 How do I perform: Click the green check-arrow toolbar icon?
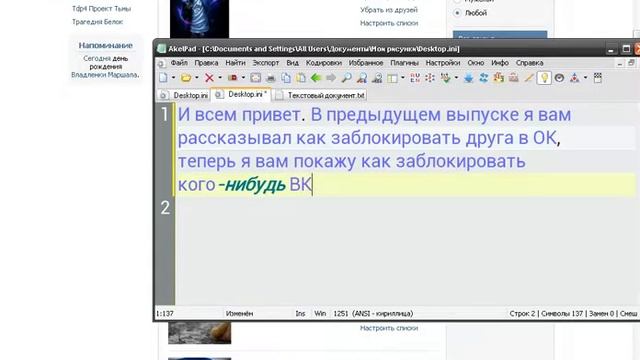pos(446,78)
